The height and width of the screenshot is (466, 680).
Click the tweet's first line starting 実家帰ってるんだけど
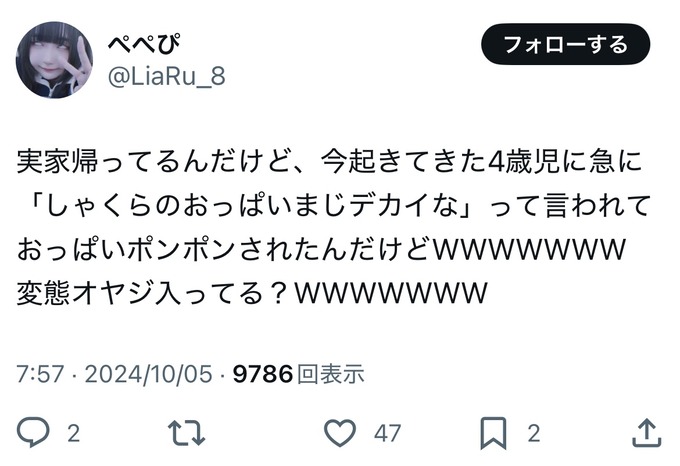[330, 161]
